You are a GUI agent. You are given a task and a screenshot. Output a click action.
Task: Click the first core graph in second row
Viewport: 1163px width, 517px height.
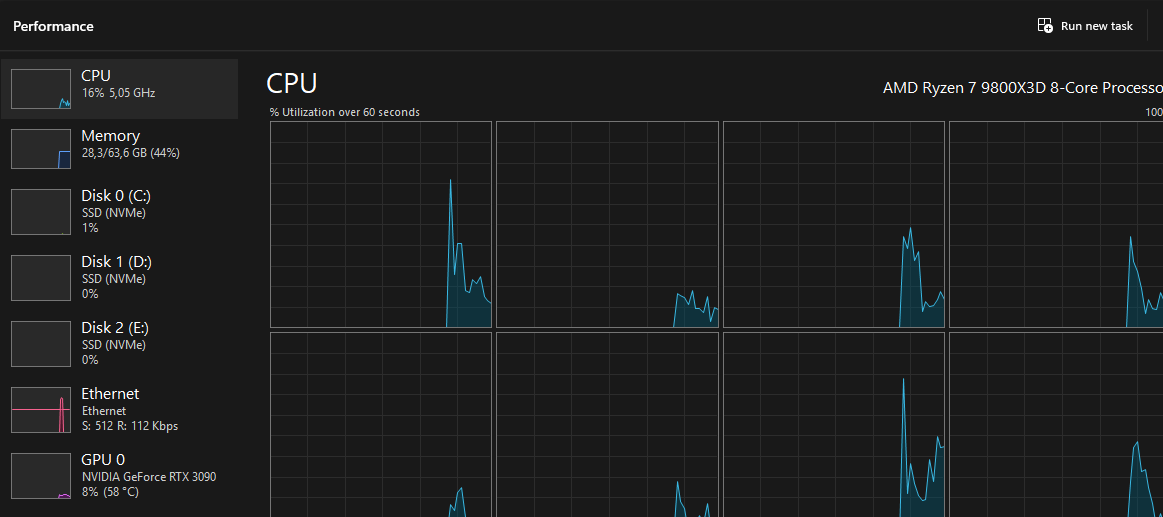pyautogui.click(x=381, y=425)
